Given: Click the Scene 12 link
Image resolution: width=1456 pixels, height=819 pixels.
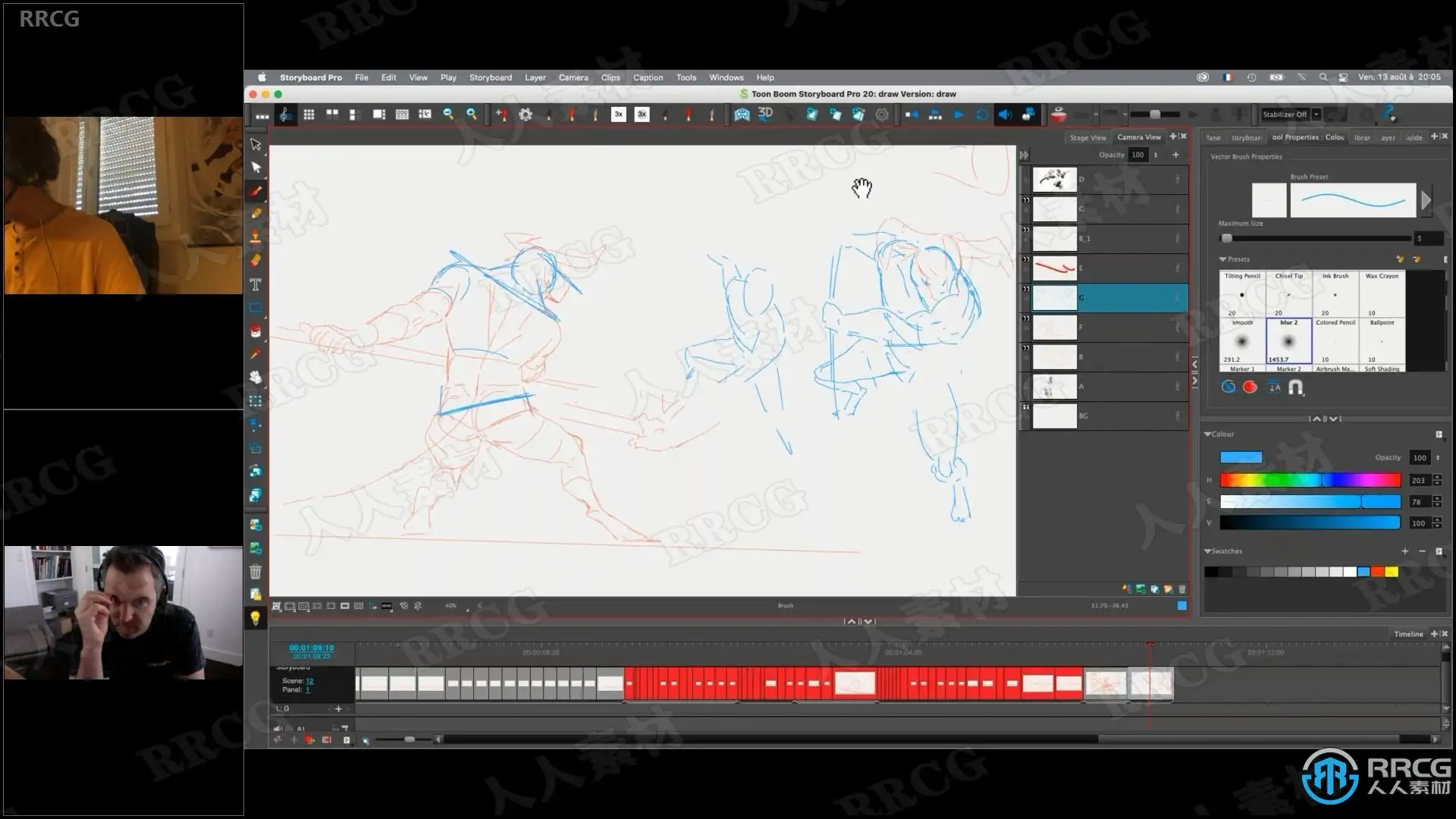Looking at the screenshot, I should [x=309, y=681].
